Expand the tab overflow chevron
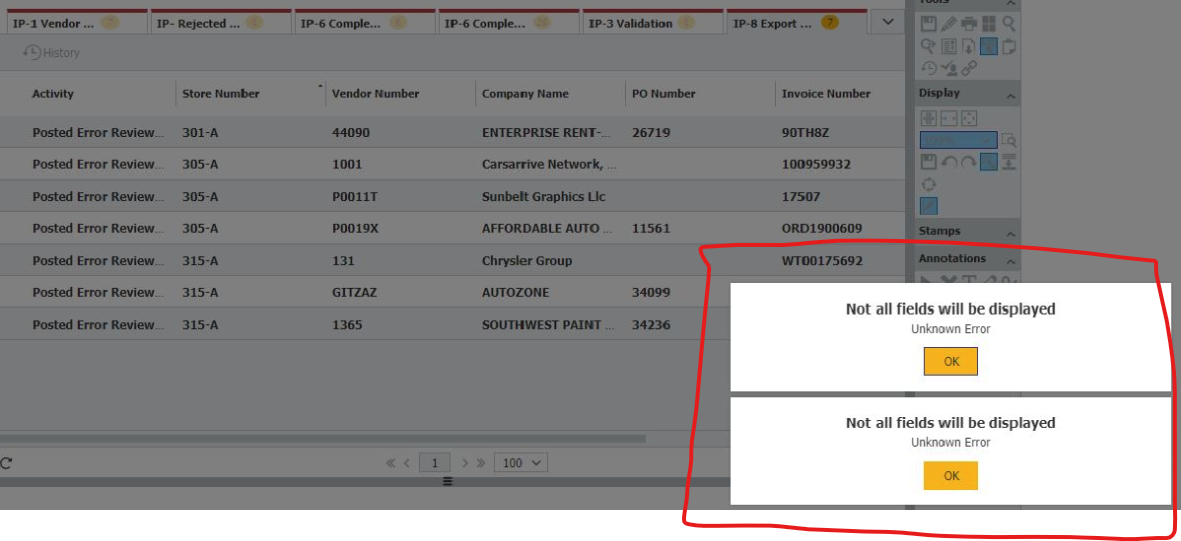This screenshot has width=1181, height=541. point(887,22)
